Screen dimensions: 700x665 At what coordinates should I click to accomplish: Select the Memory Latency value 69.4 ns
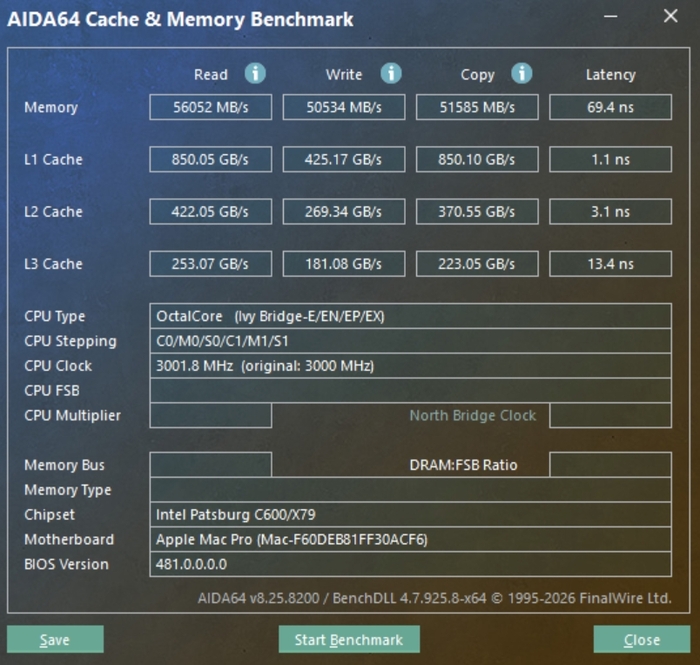[610, 107]
